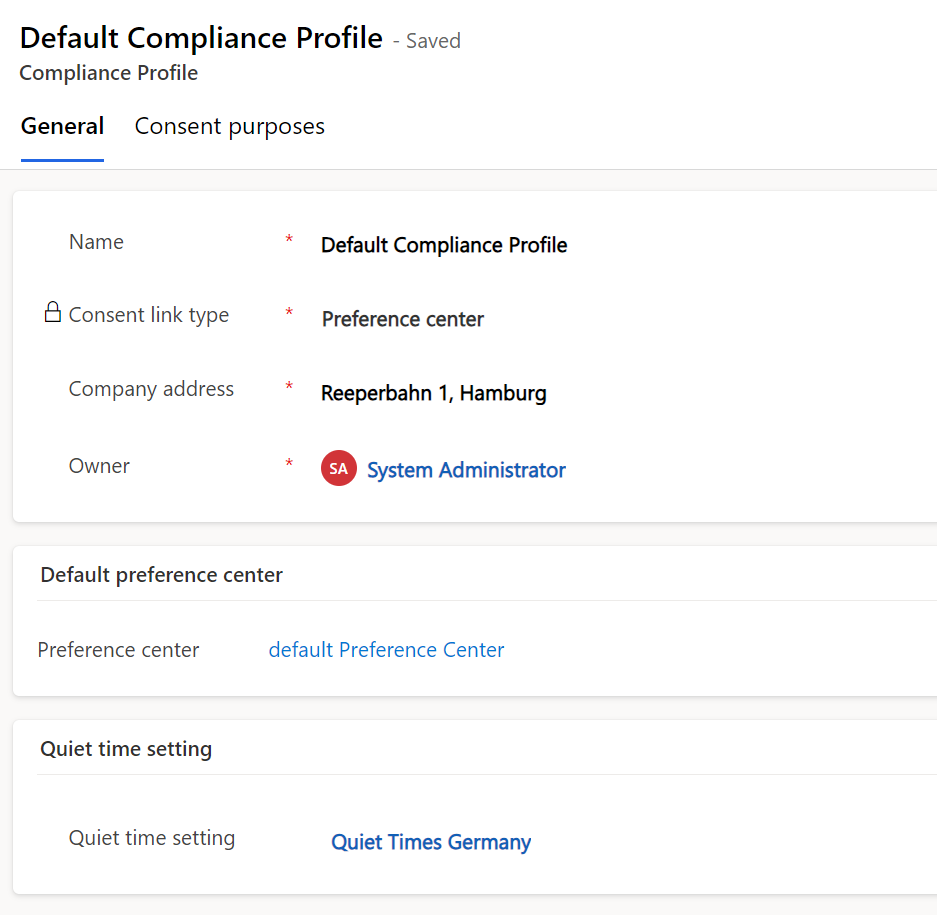Switch to the Consent purposes tab

229,126
